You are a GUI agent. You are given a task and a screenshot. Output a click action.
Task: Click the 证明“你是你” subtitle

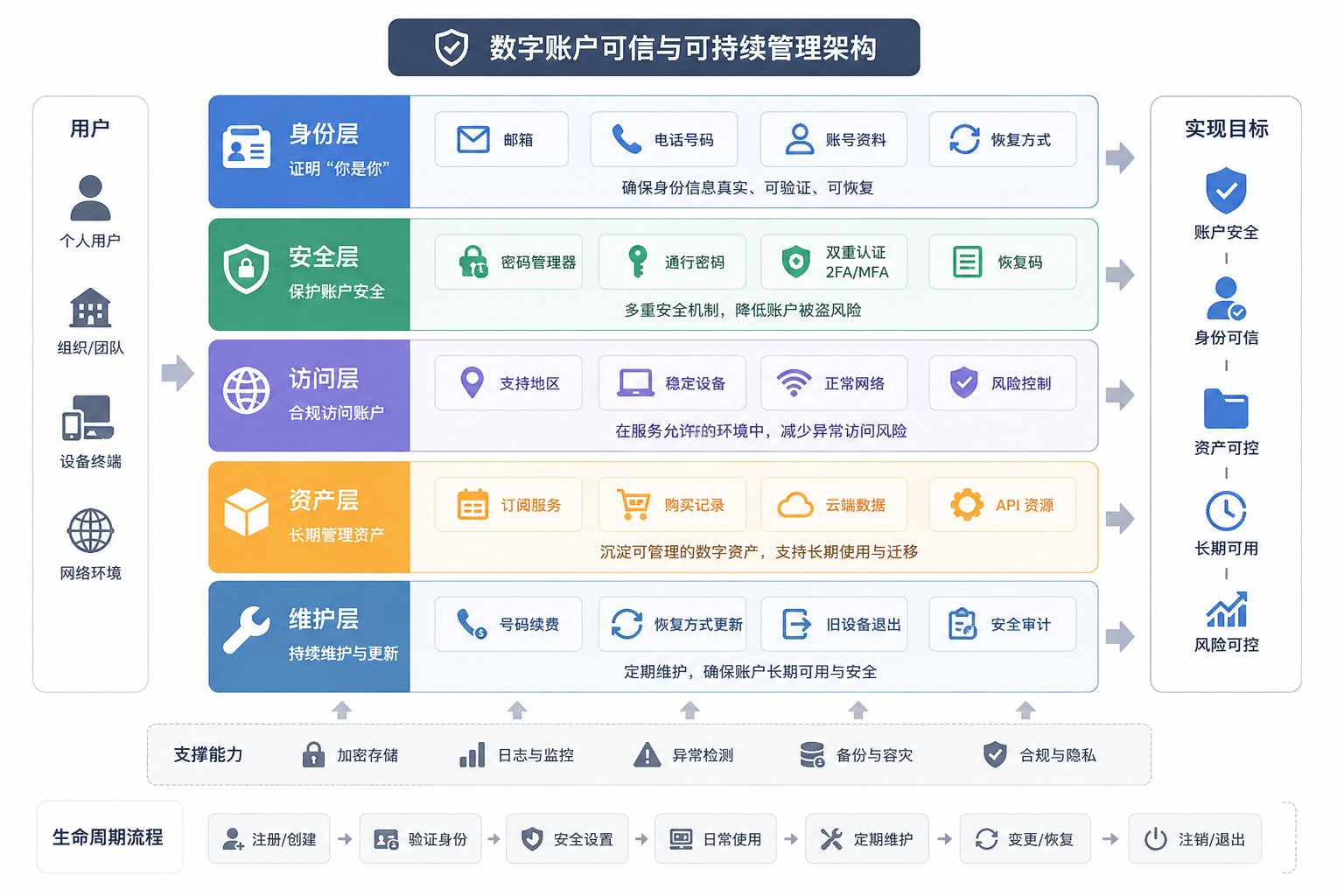coord(339,168)
